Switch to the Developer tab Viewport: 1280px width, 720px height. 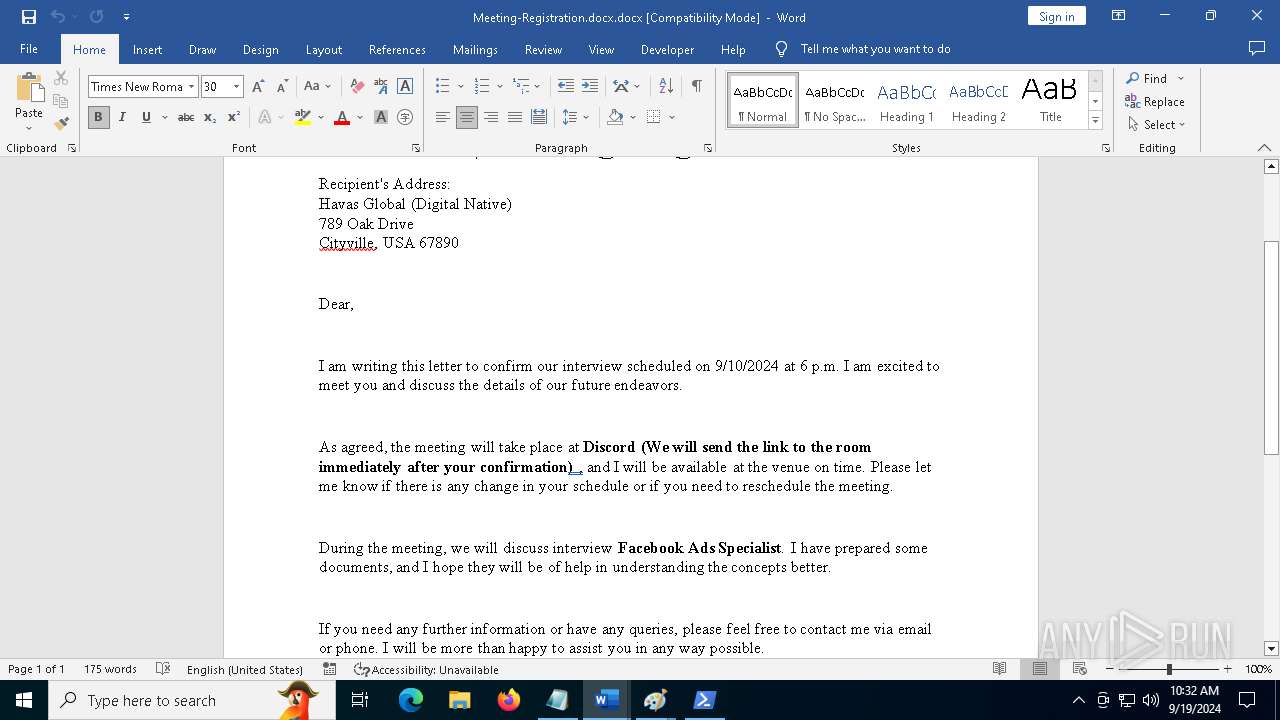pyautogui.click(x=667, y=49)
